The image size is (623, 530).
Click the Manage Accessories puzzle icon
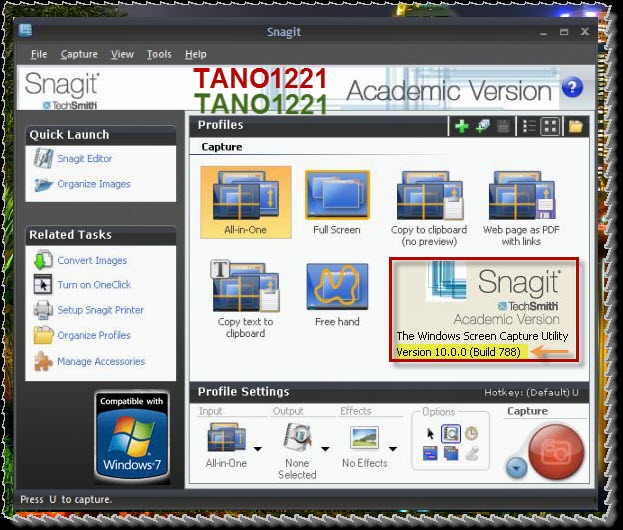43,361
